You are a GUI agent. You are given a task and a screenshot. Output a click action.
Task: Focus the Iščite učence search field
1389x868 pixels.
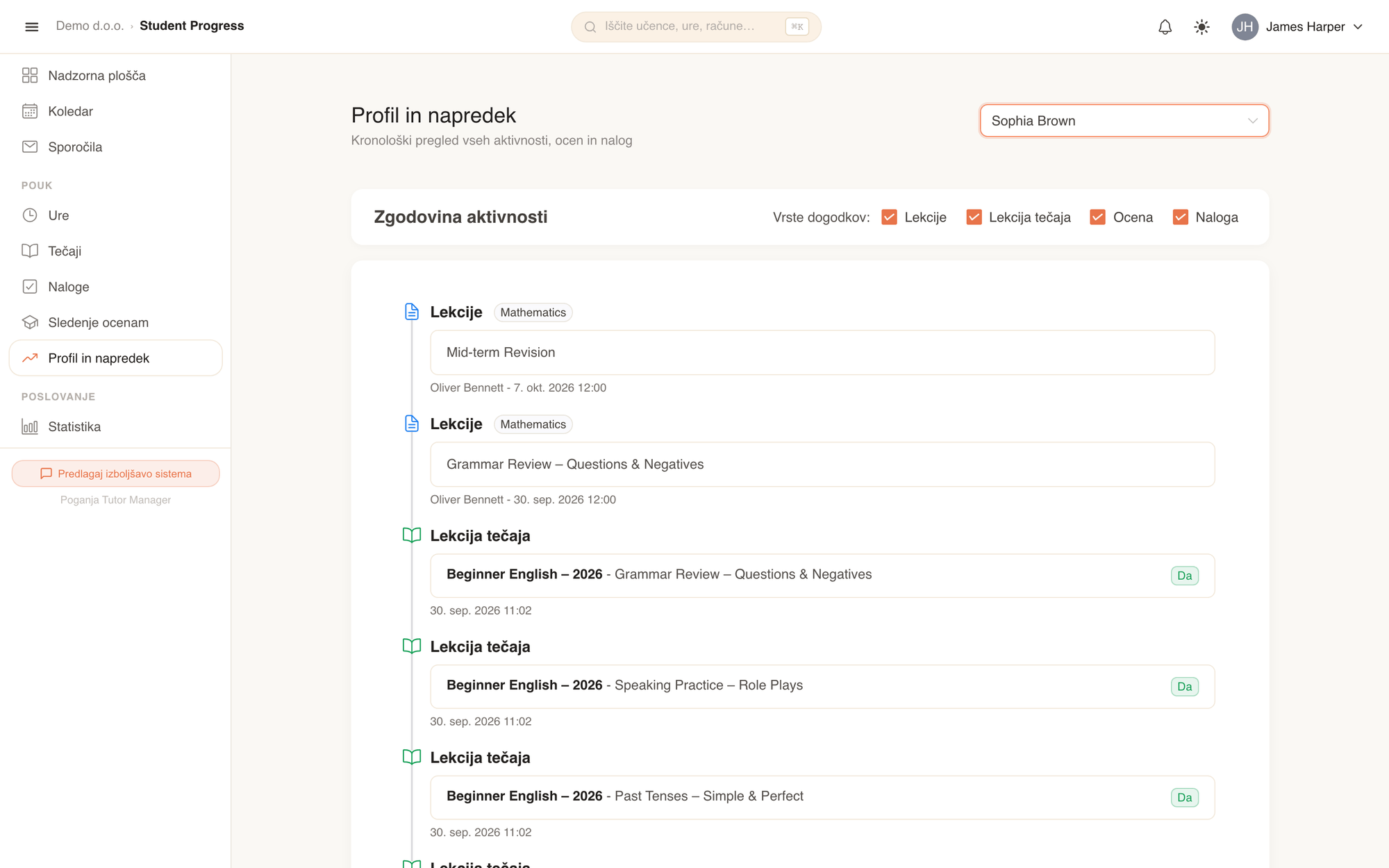click(x=696, y=26)
